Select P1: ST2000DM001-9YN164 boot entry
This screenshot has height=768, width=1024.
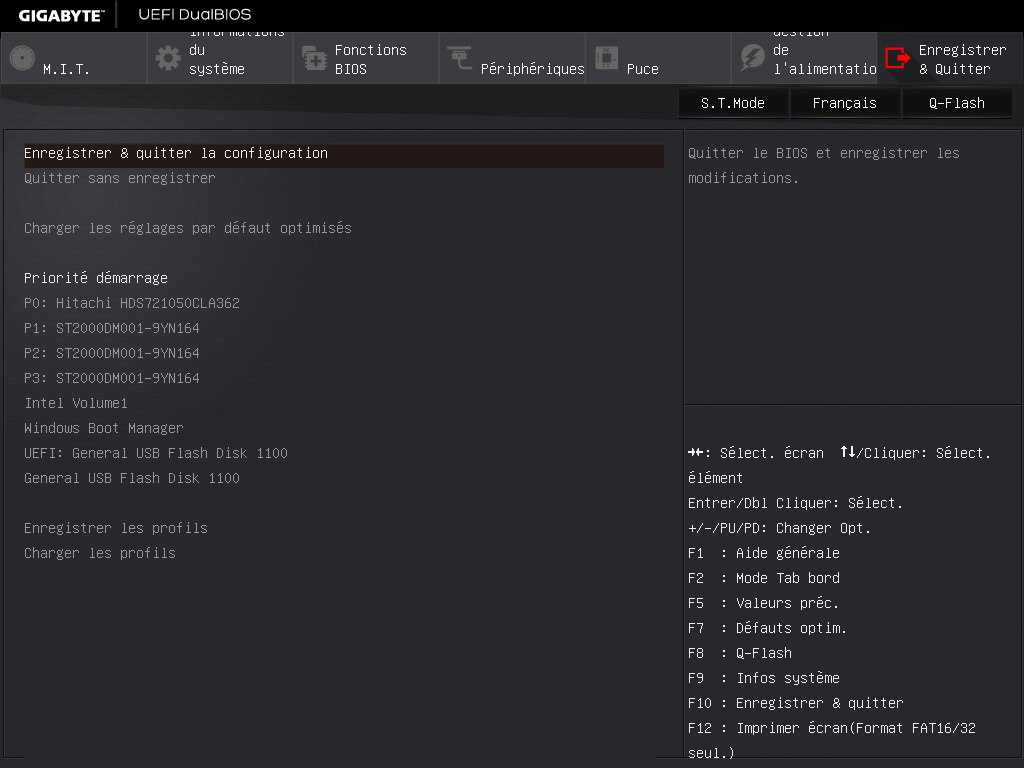[x=112, y=328]
